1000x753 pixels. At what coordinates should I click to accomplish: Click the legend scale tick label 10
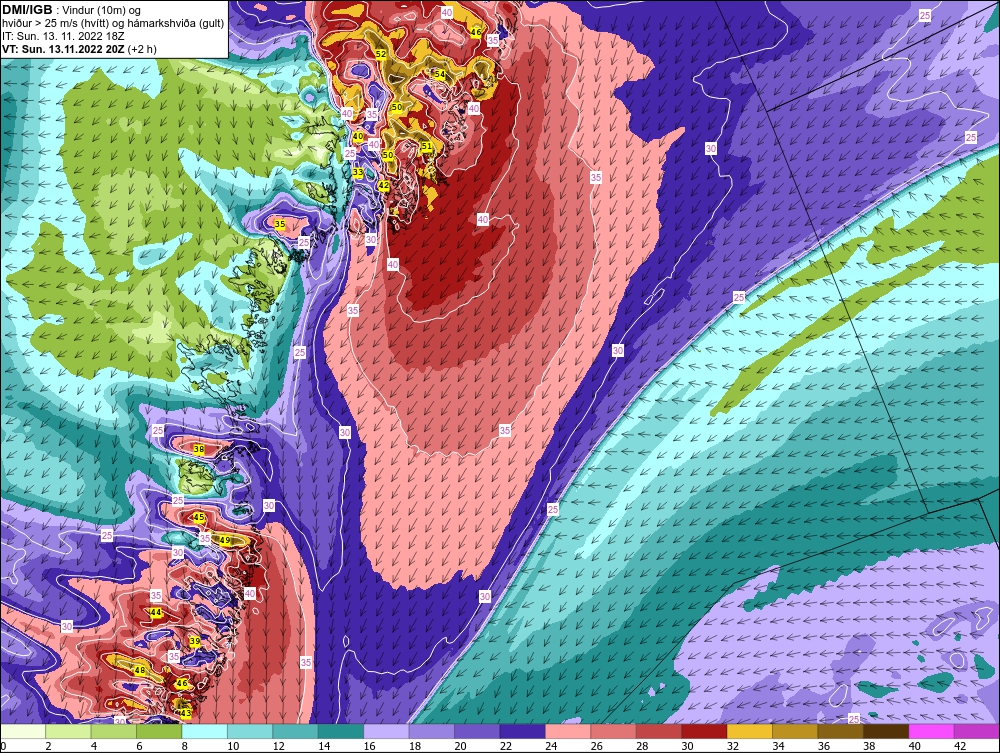(x=233, y=746)
